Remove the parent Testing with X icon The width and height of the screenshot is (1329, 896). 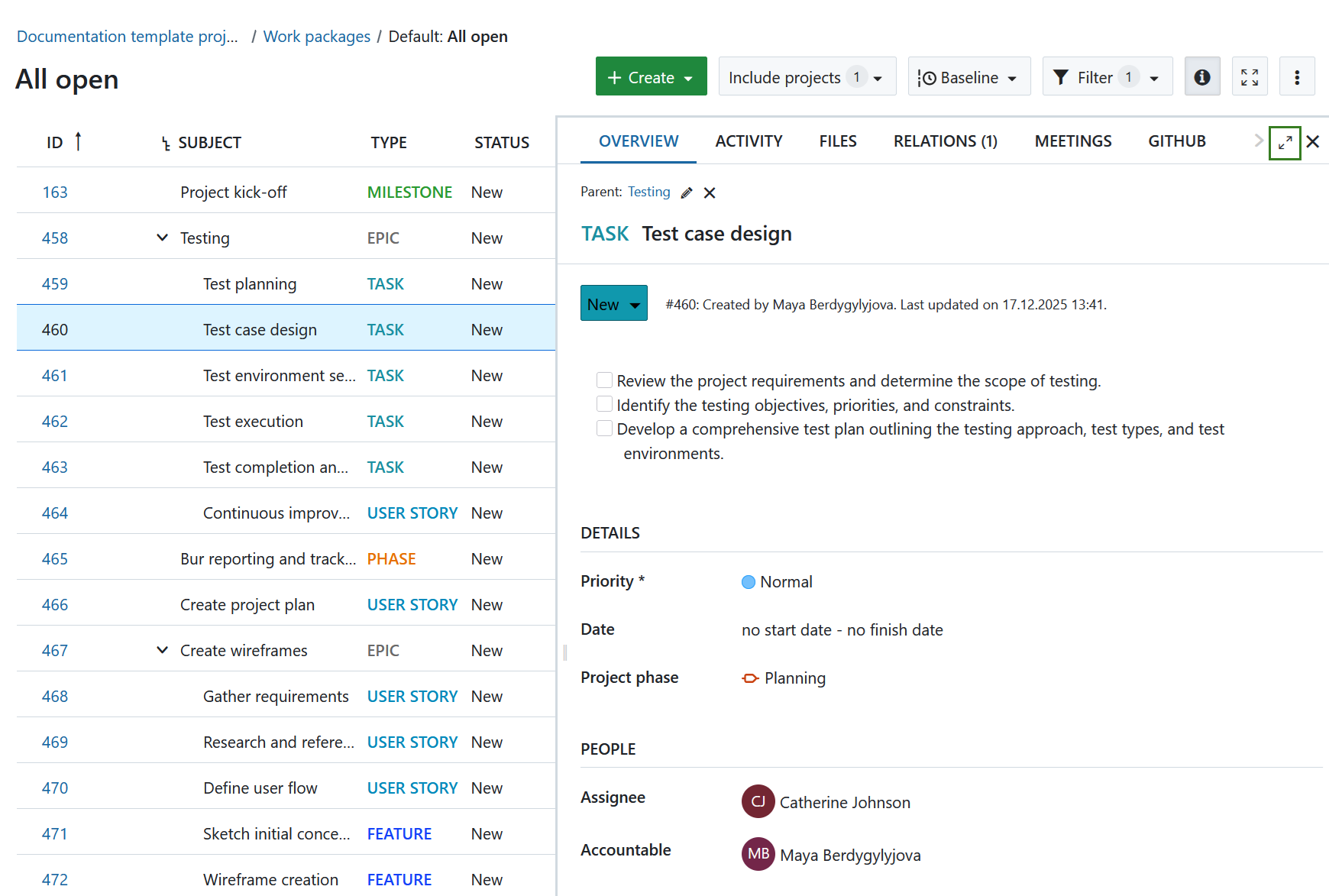click(x=710, y=192)
